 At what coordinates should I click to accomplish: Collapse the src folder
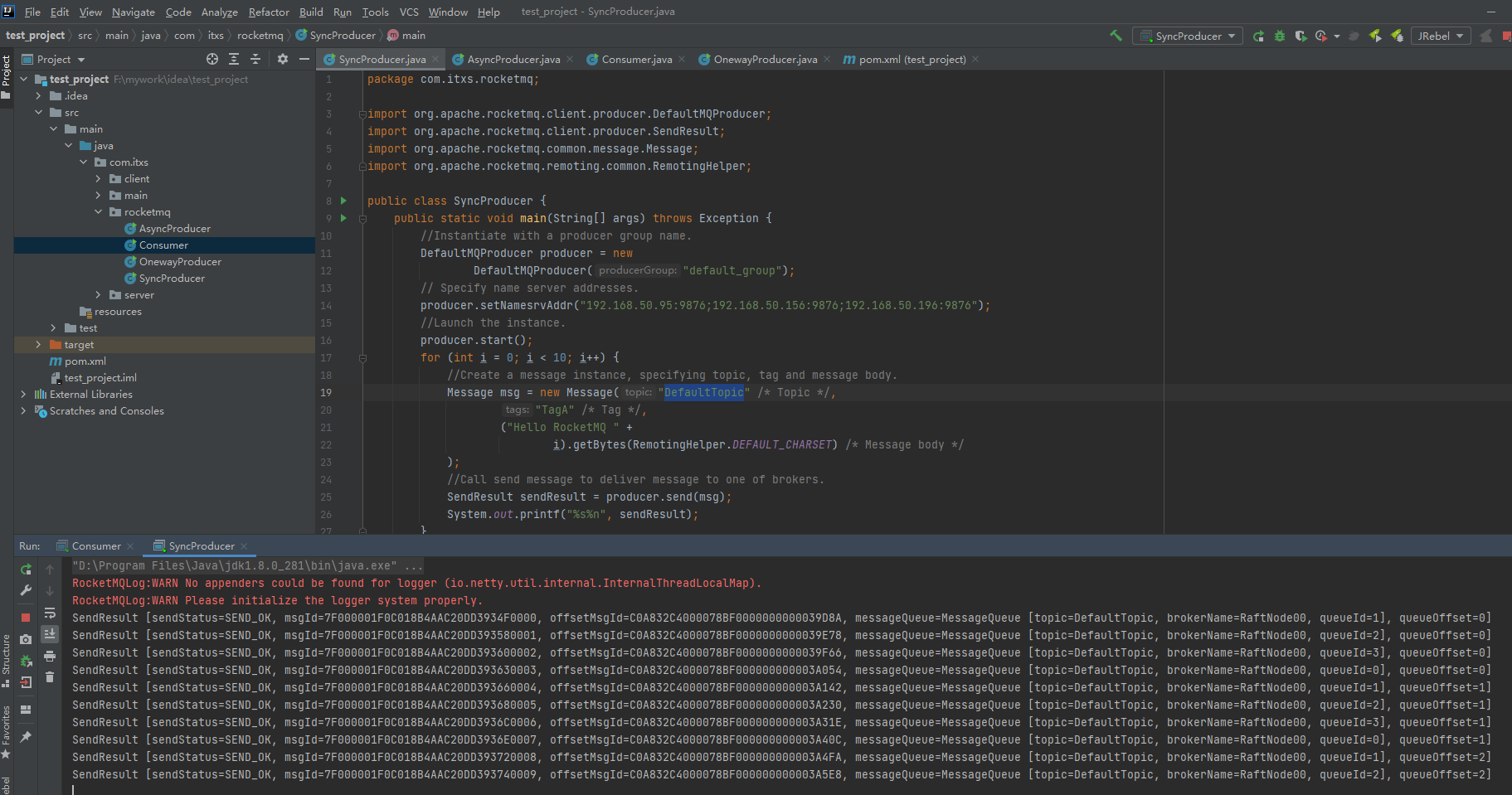click(38, 113)
